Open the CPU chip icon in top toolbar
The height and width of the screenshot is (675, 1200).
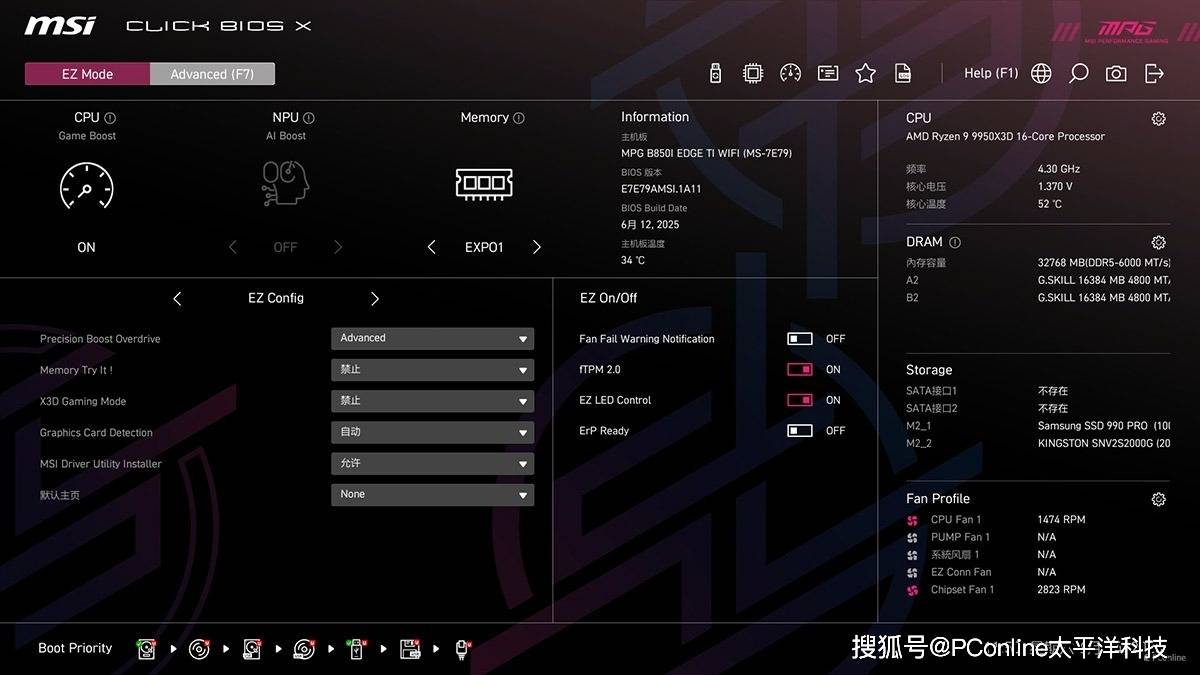[752, 73]
